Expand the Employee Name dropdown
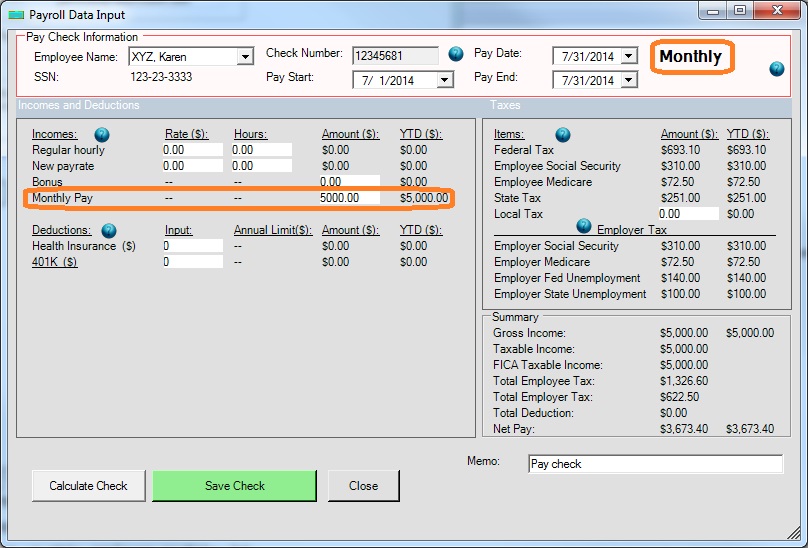The image size is (808, 548). coord(245,57)
